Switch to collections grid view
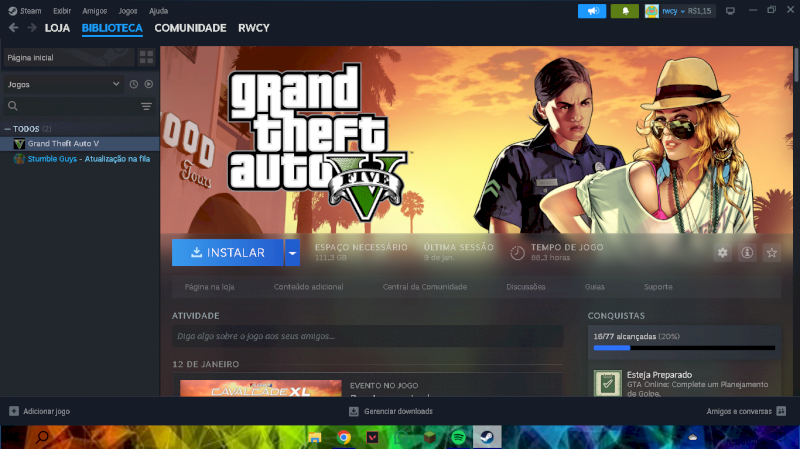Image resolution: width=800 pixels, height=449 pixels. [146, 57]
